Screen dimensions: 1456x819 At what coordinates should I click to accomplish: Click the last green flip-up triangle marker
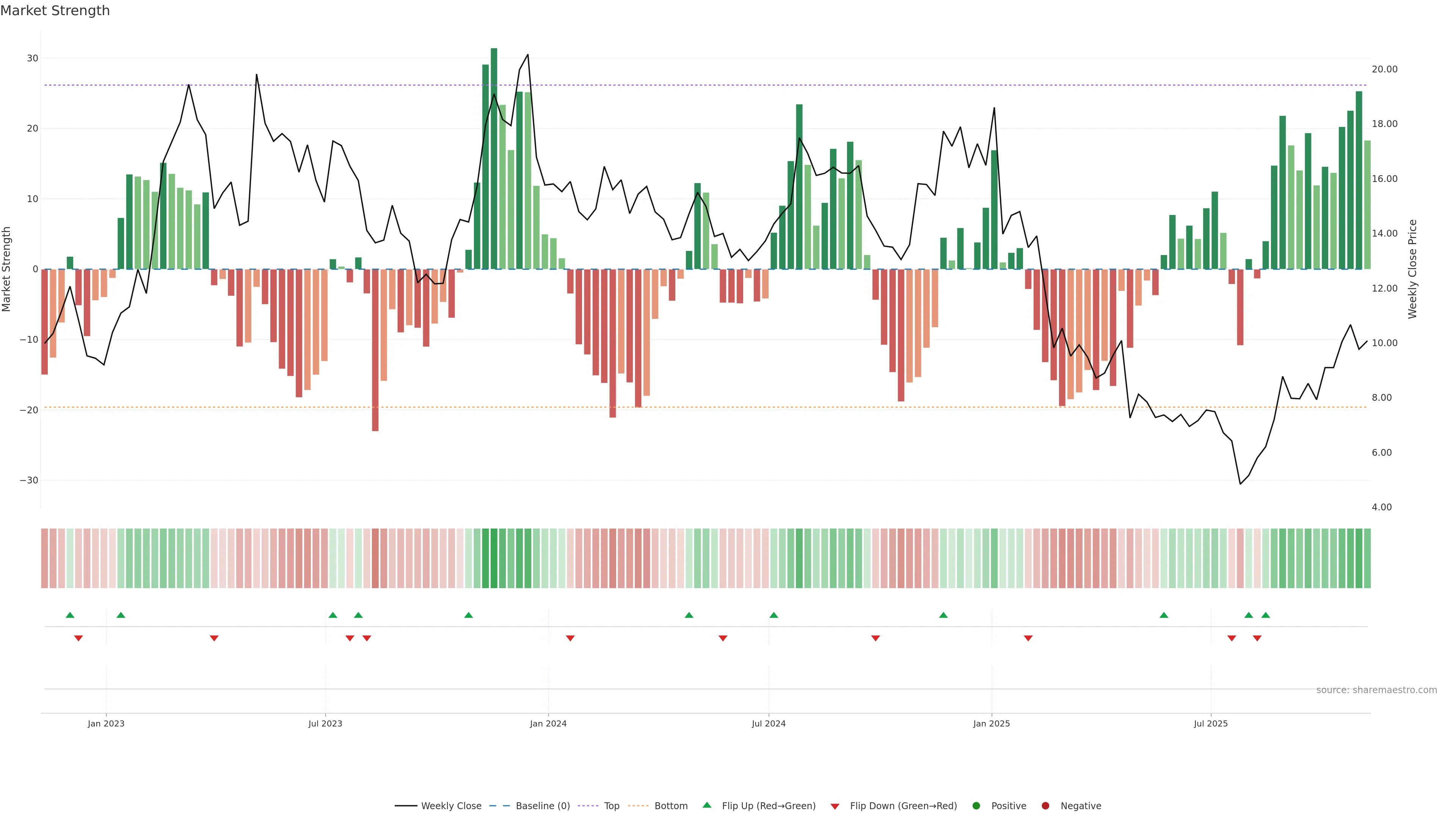pyautogui.click(x=1266, y=615)
